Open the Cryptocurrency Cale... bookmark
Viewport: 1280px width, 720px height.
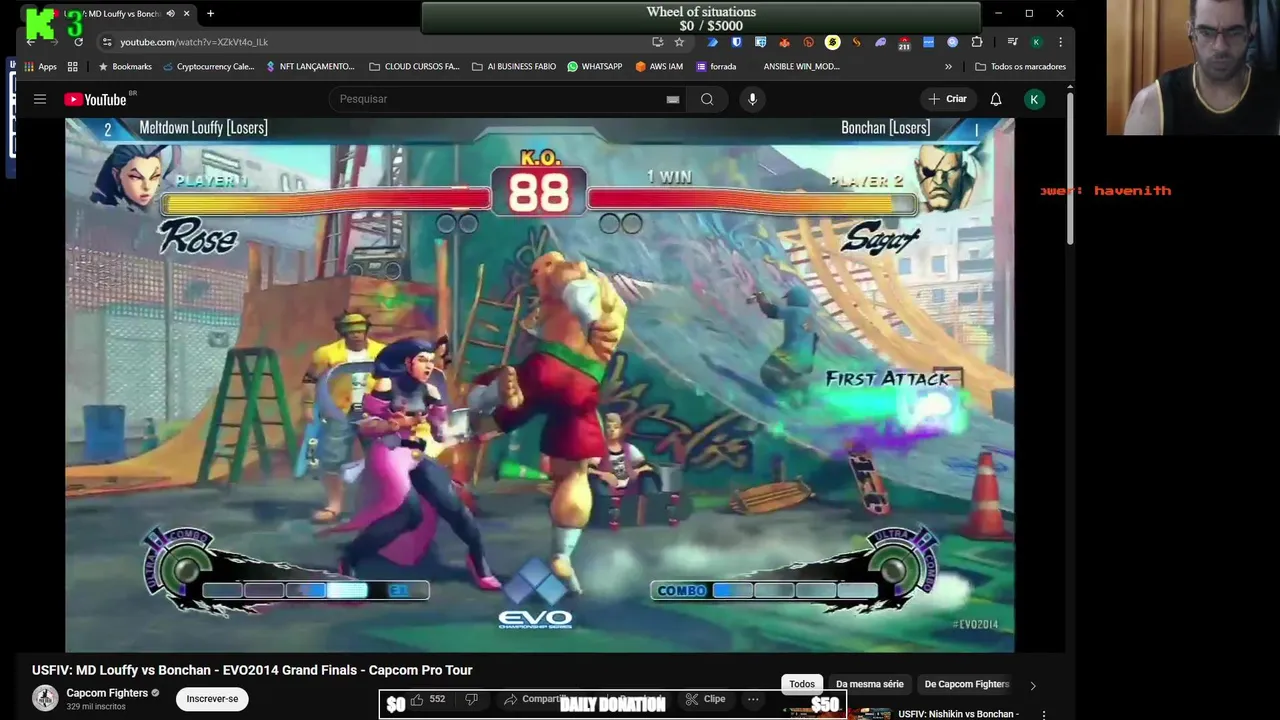click(x=208, y=67)
